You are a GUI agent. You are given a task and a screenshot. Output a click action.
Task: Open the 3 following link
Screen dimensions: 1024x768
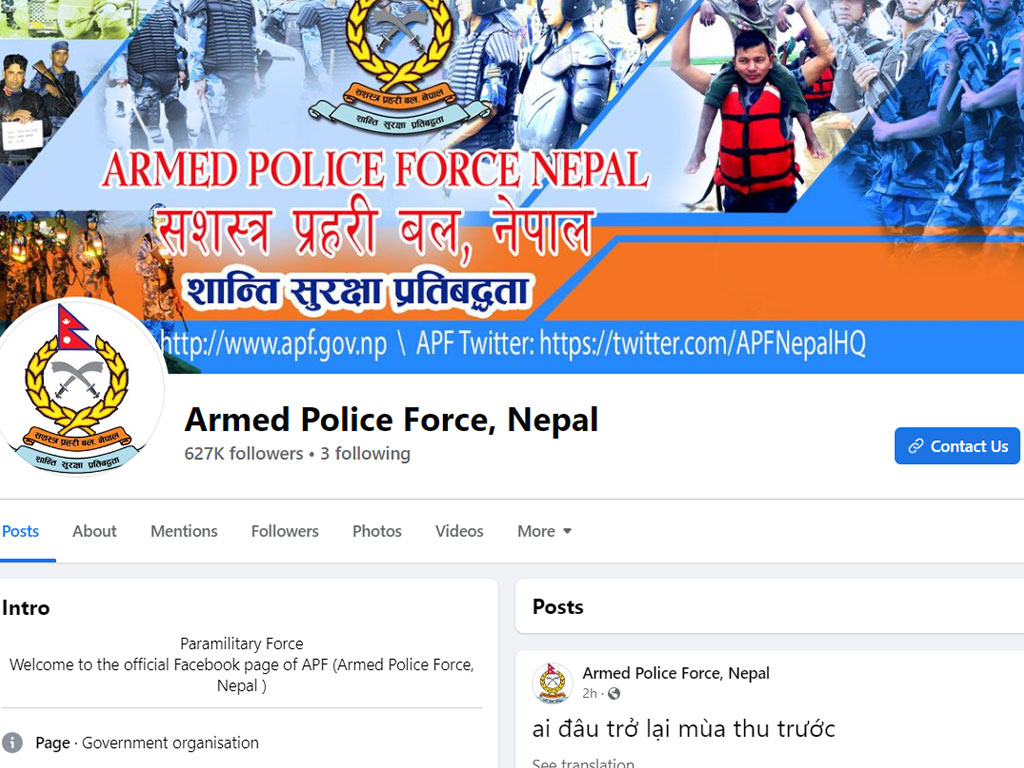click(365, 453)
